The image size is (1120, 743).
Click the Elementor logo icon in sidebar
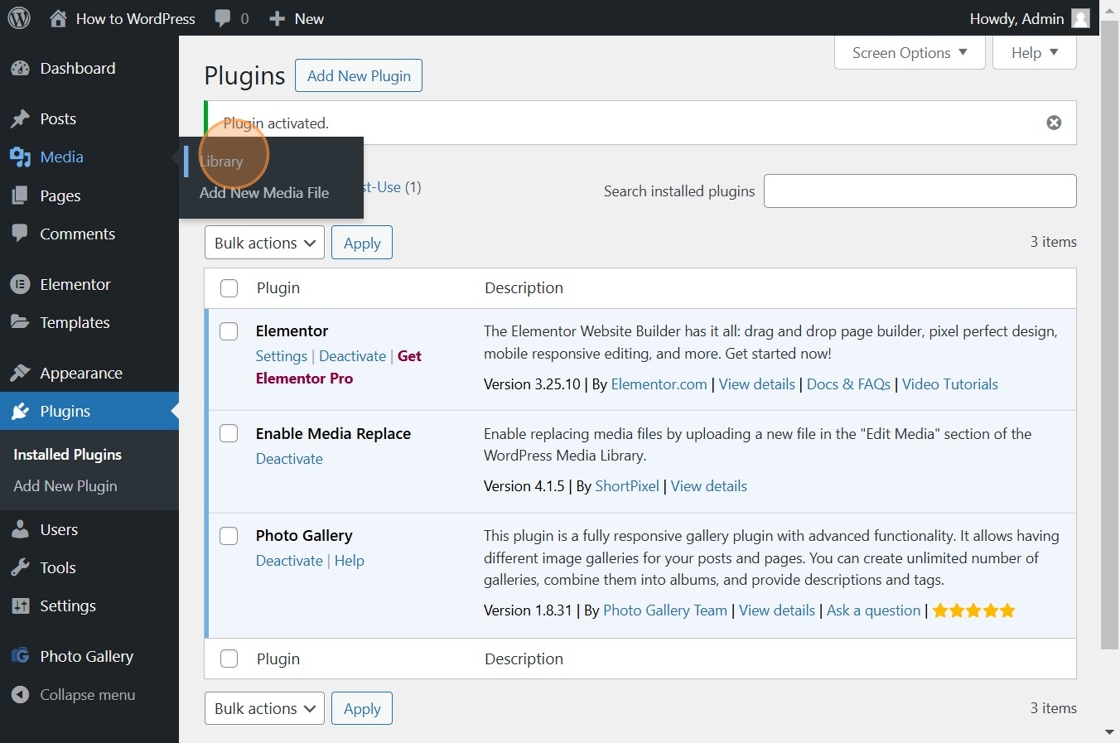coord(21,284)
